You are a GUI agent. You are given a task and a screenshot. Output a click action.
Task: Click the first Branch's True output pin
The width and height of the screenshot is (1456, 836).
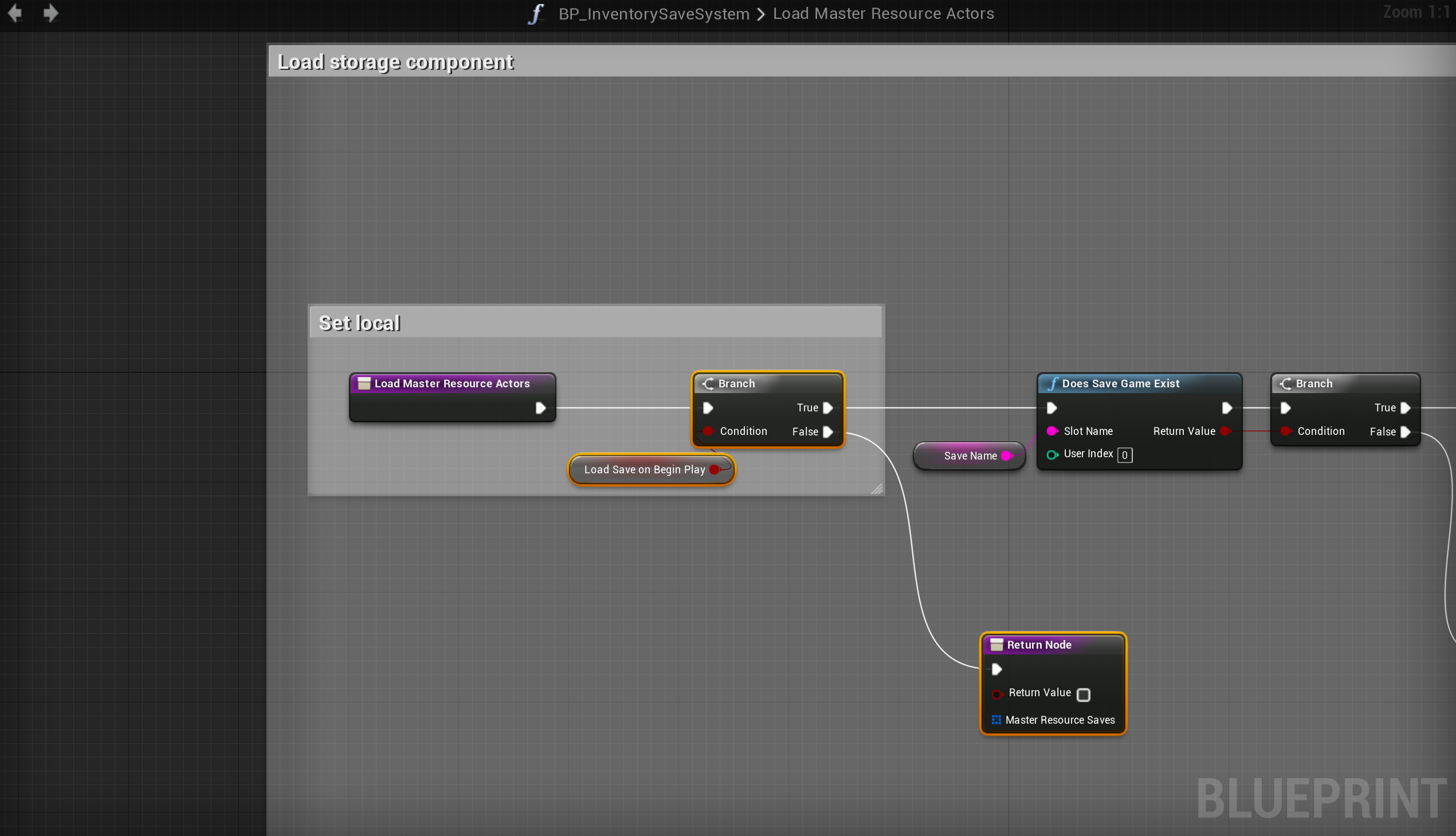tap(827, 407)
